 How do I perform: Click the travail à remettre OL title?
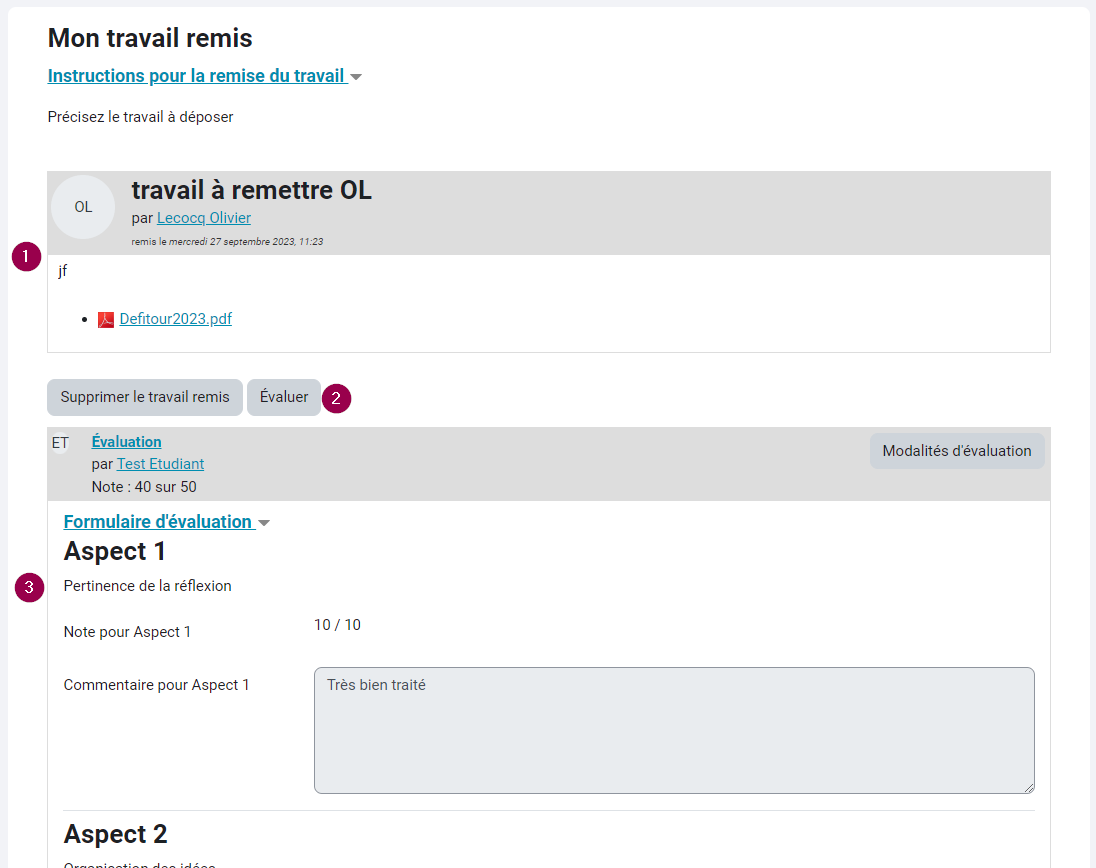click(x=252, y=190)
